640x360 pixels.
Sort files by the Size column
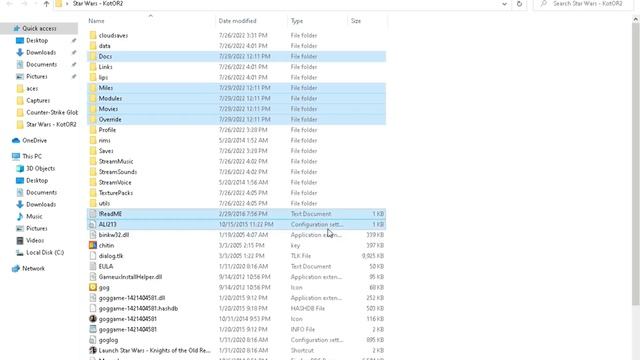(356, 21)
